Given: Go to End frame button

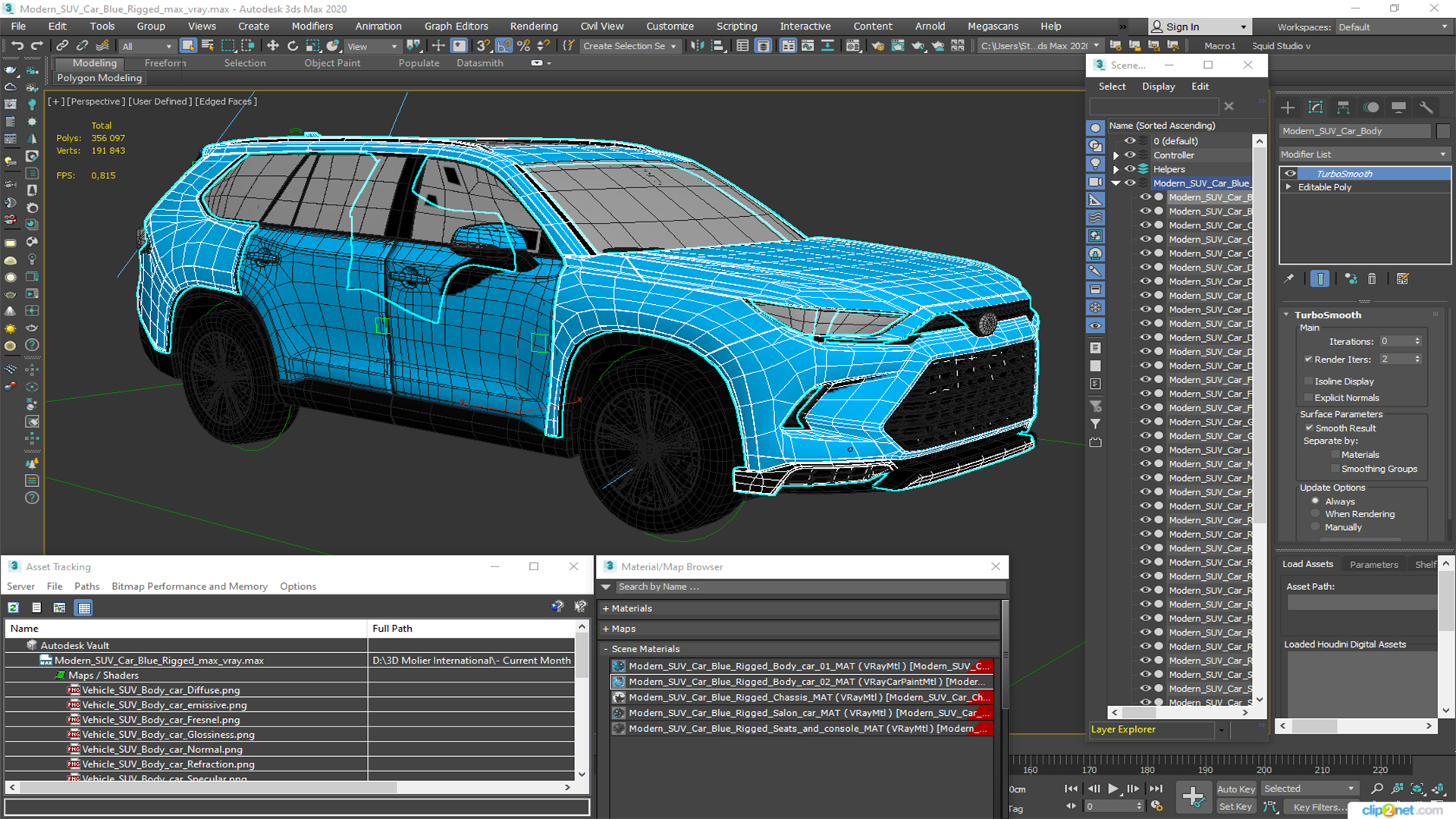Looking at the screenshot, I should click(x=1156, y=789).
